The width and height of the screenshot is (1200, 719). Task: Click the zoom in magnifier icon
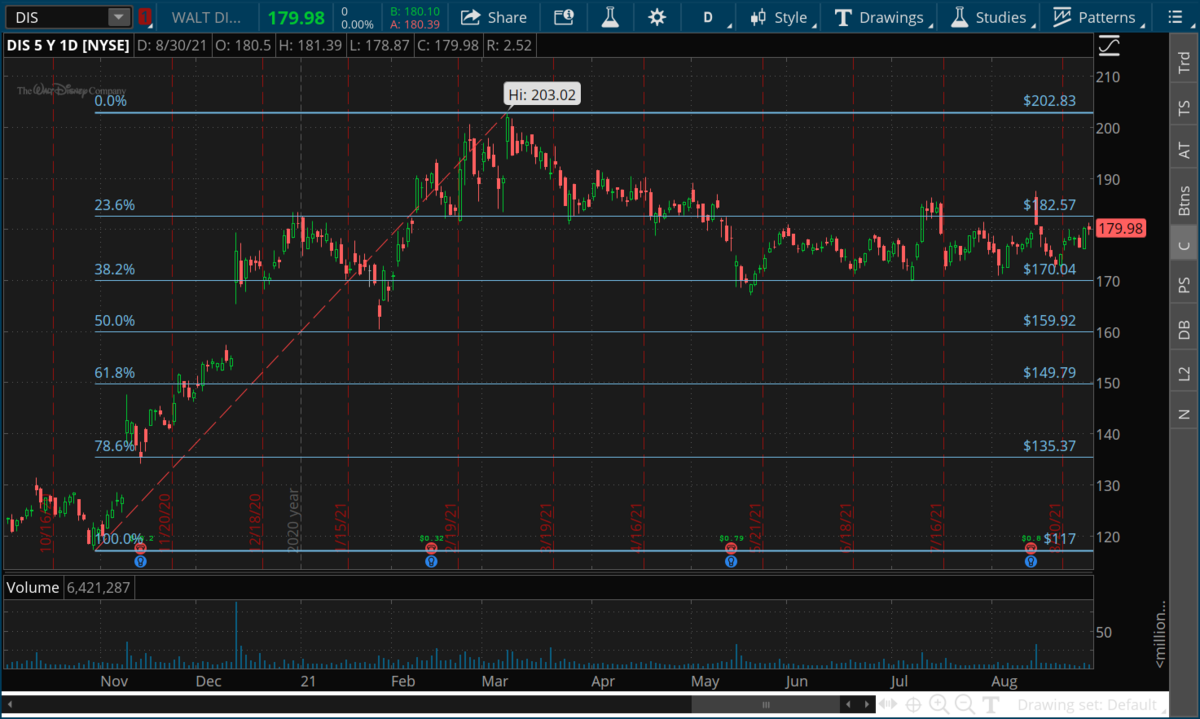940,705
